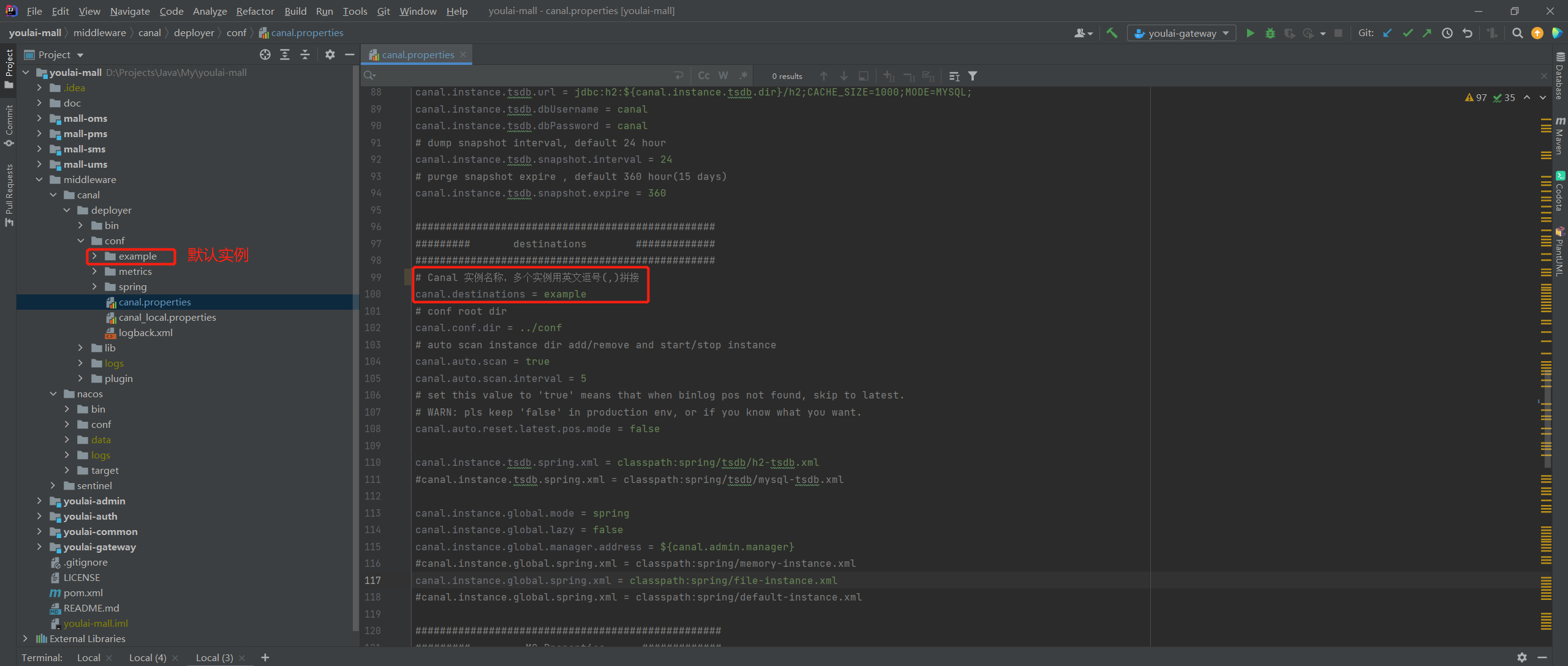The image size is (1568, 666).
Task: Click the Build project hammer icon
Action: point(1112,33)
